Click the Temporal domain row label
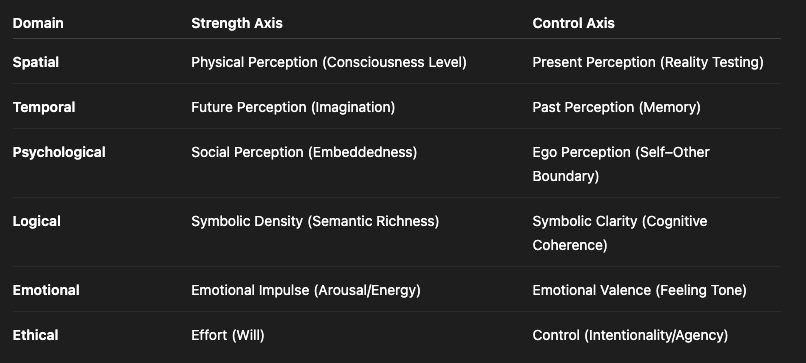806x363 pixels. pos(44,107)
